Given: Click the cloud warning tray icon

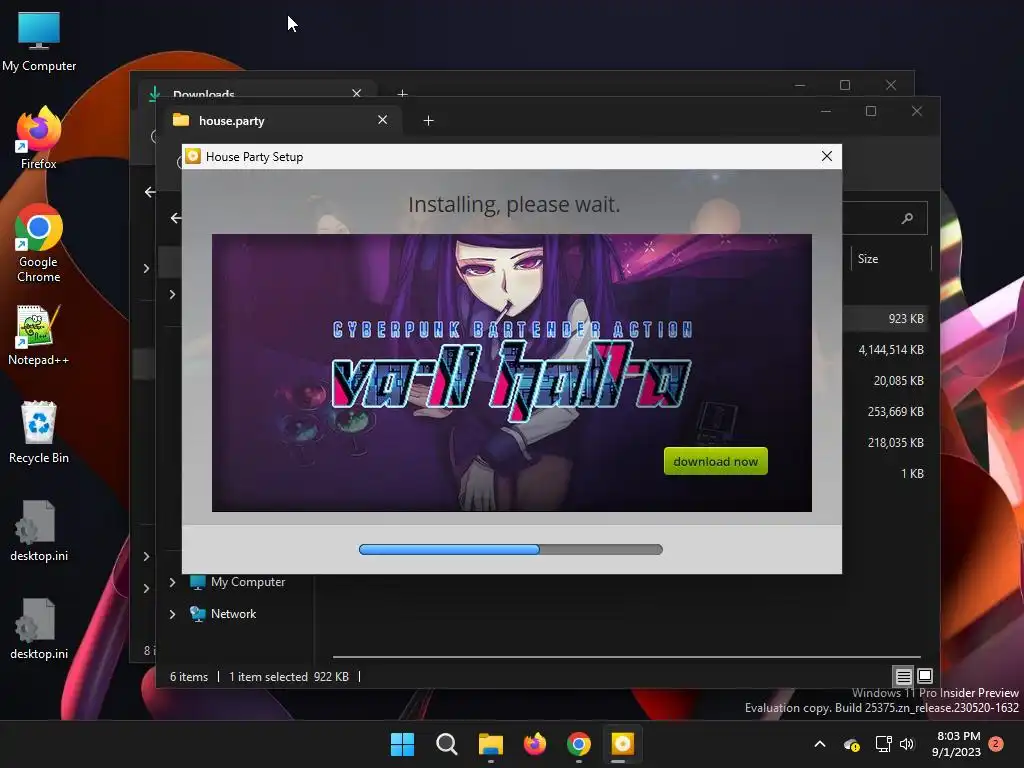Looking at the screenshot, I should [851, 744].
